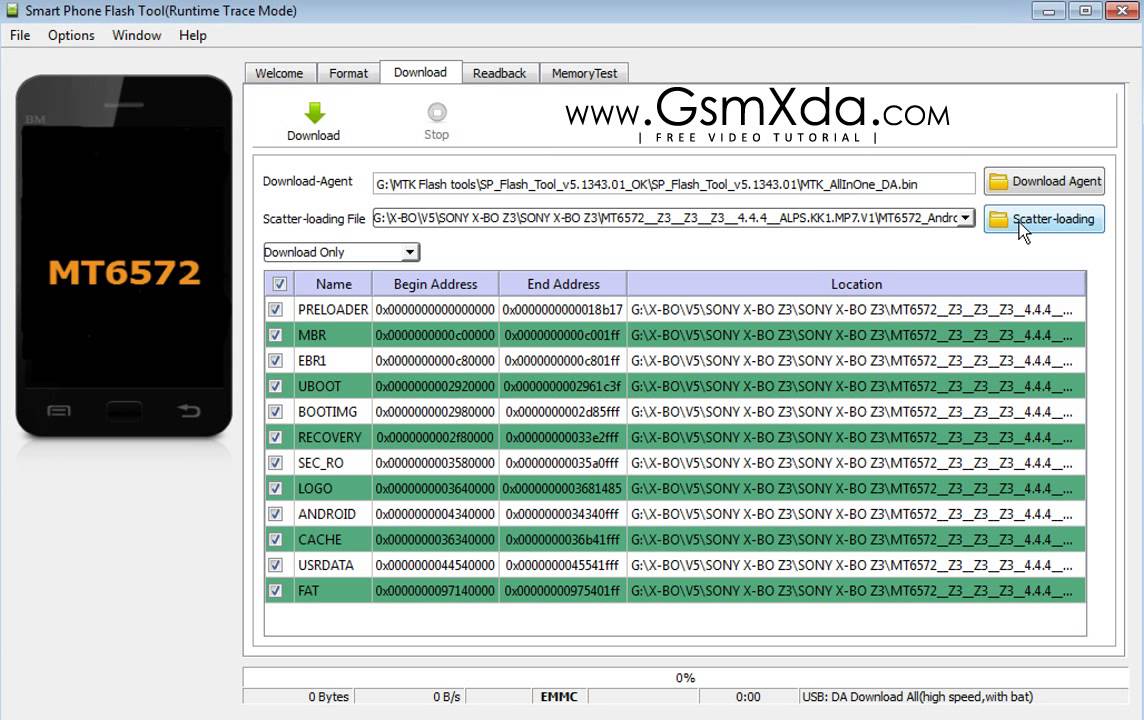Image resolution: width=1144 pixels, height=720 pixels.
Task: Toggle the select-all checkbox in table header
Action: click(x=279, y=284)
